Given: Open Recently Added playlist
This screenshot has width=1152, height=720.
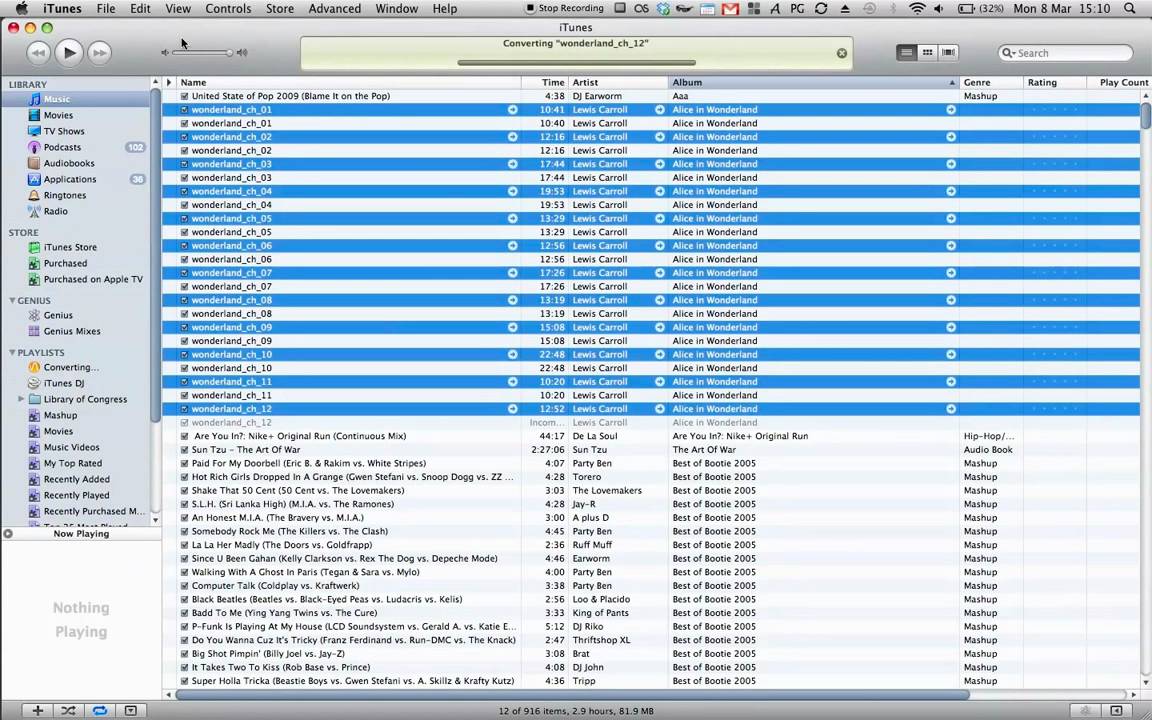Looking at the screenshot, I should click(x=76, y=480).
